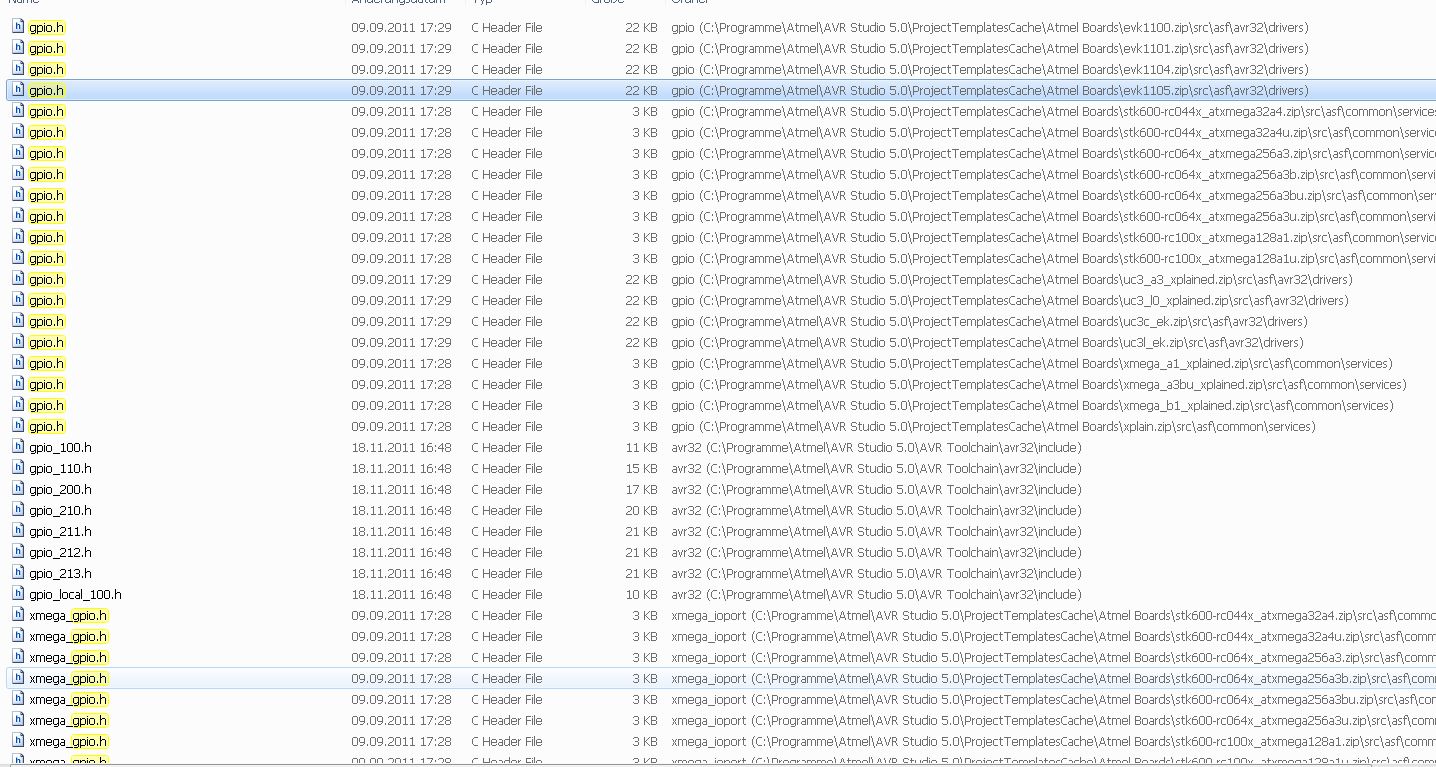Click the gpio.h file icon in xmega_a1_xplained.zip row

tap(18, 363)
